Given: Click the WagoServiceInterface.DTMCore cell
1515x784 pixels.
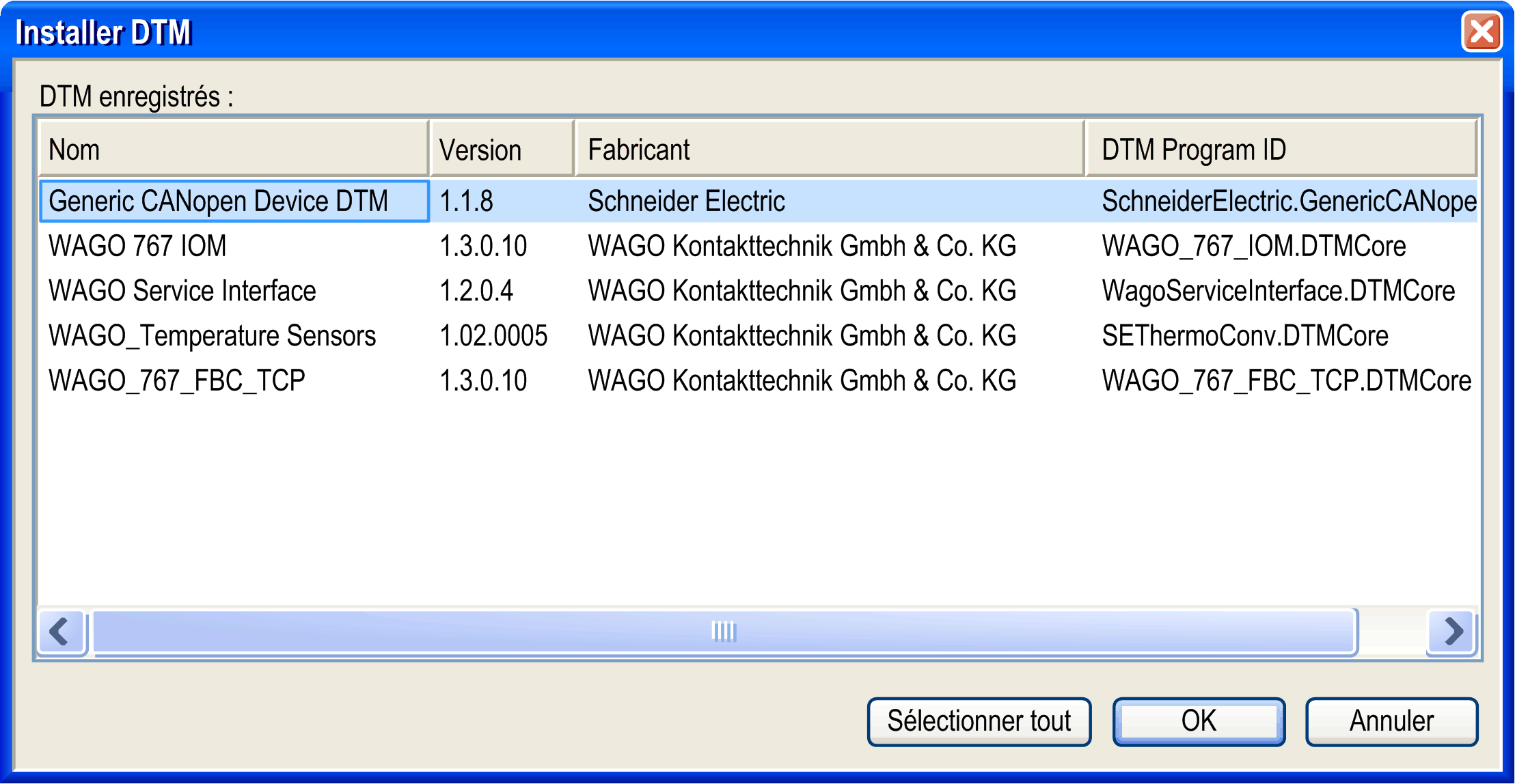Looking at the screenshot, I should (x=1278, y=291).
